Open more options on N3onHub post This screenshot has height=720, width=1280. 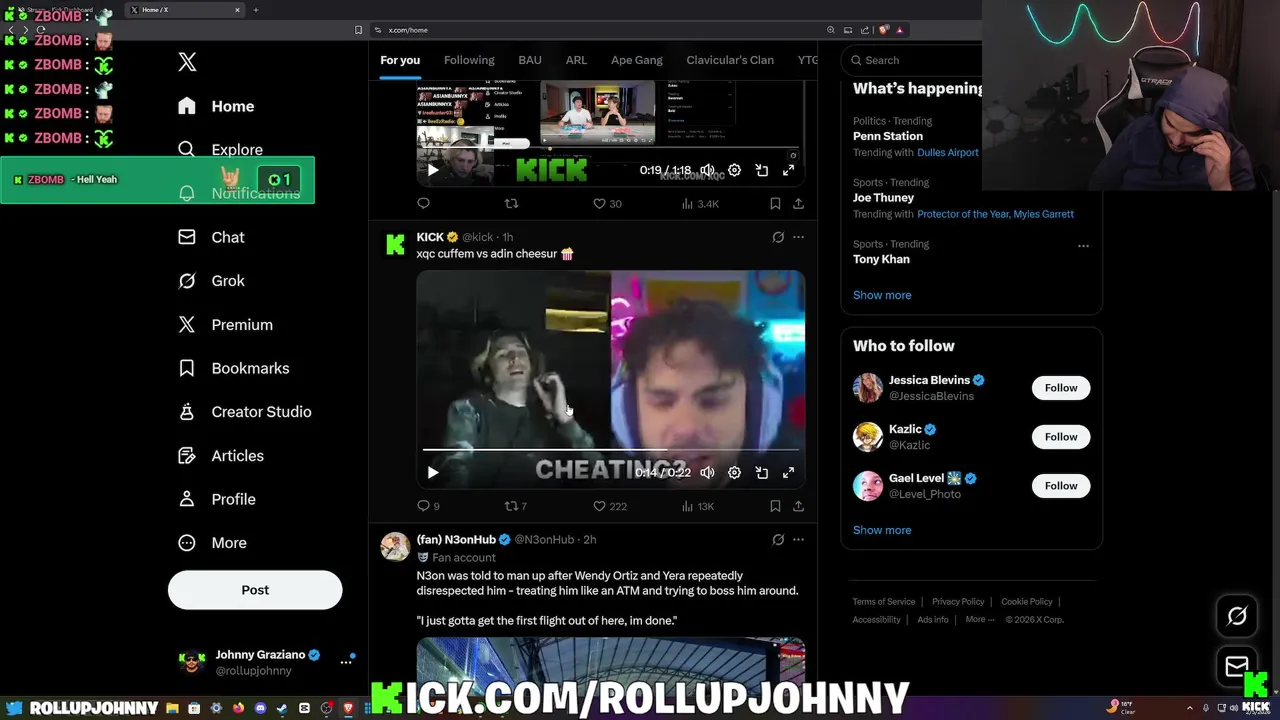click(798, 539)
